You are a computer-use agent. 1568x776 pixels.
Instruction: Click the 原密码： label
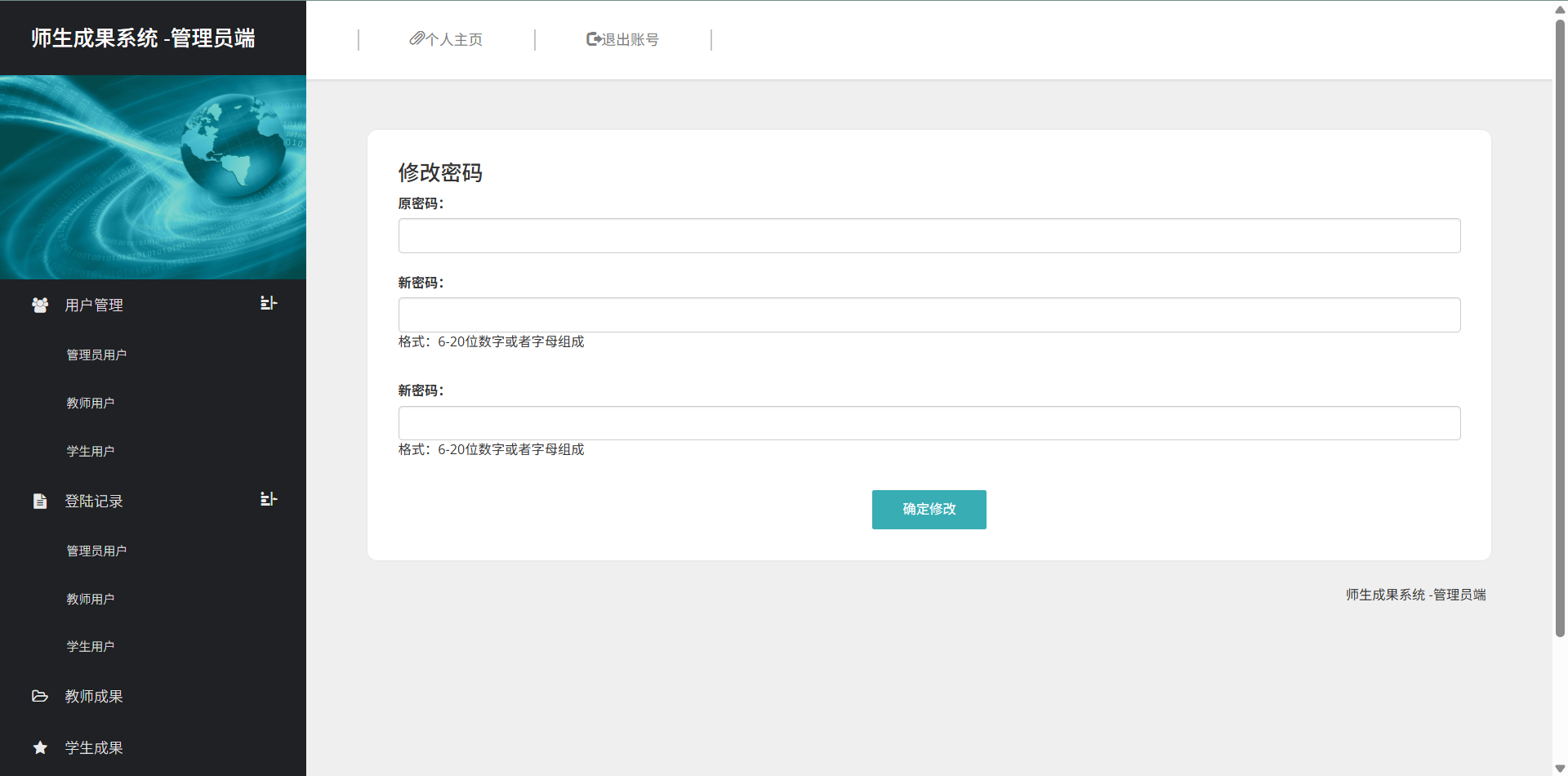421,203
